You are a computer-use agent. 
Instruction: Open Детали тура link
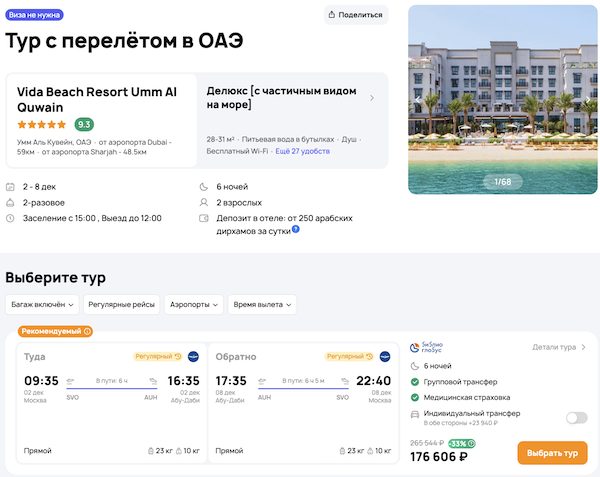(559, 347)
